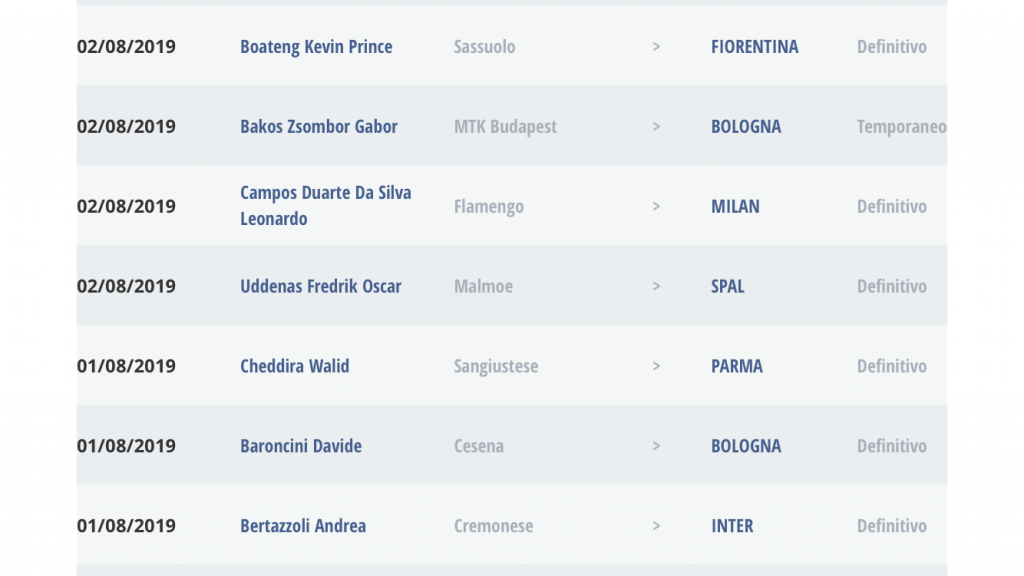Click the Temporaneo transfer type label
The height and width of the screenshot is (576, 1024).
901,126
